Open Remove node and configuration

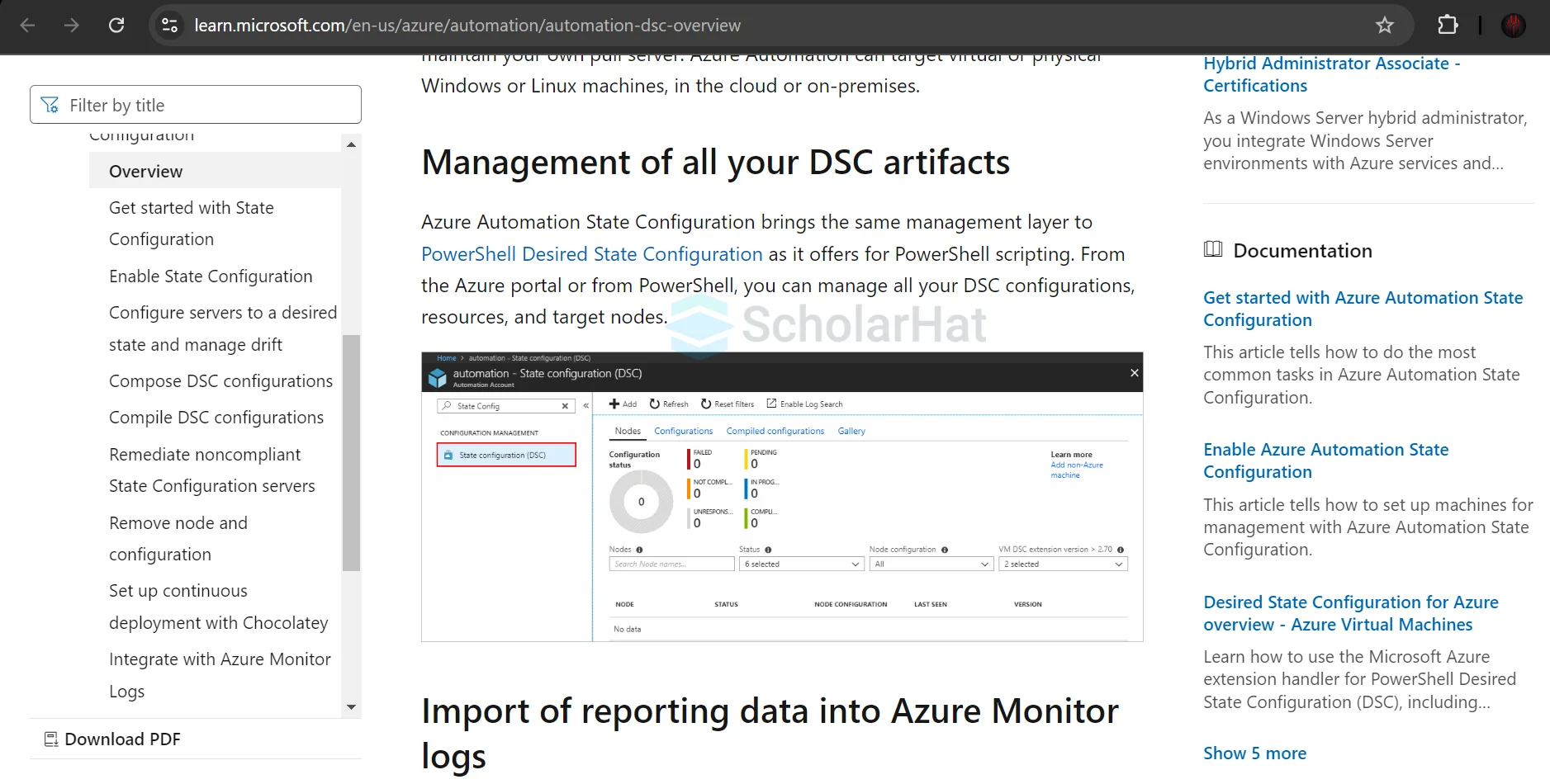pos(178,539)
